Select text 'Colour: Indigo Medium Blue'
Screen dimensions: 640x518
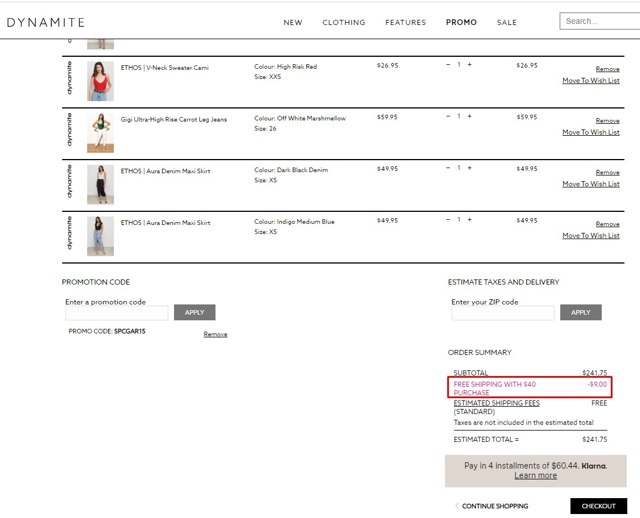294,222
